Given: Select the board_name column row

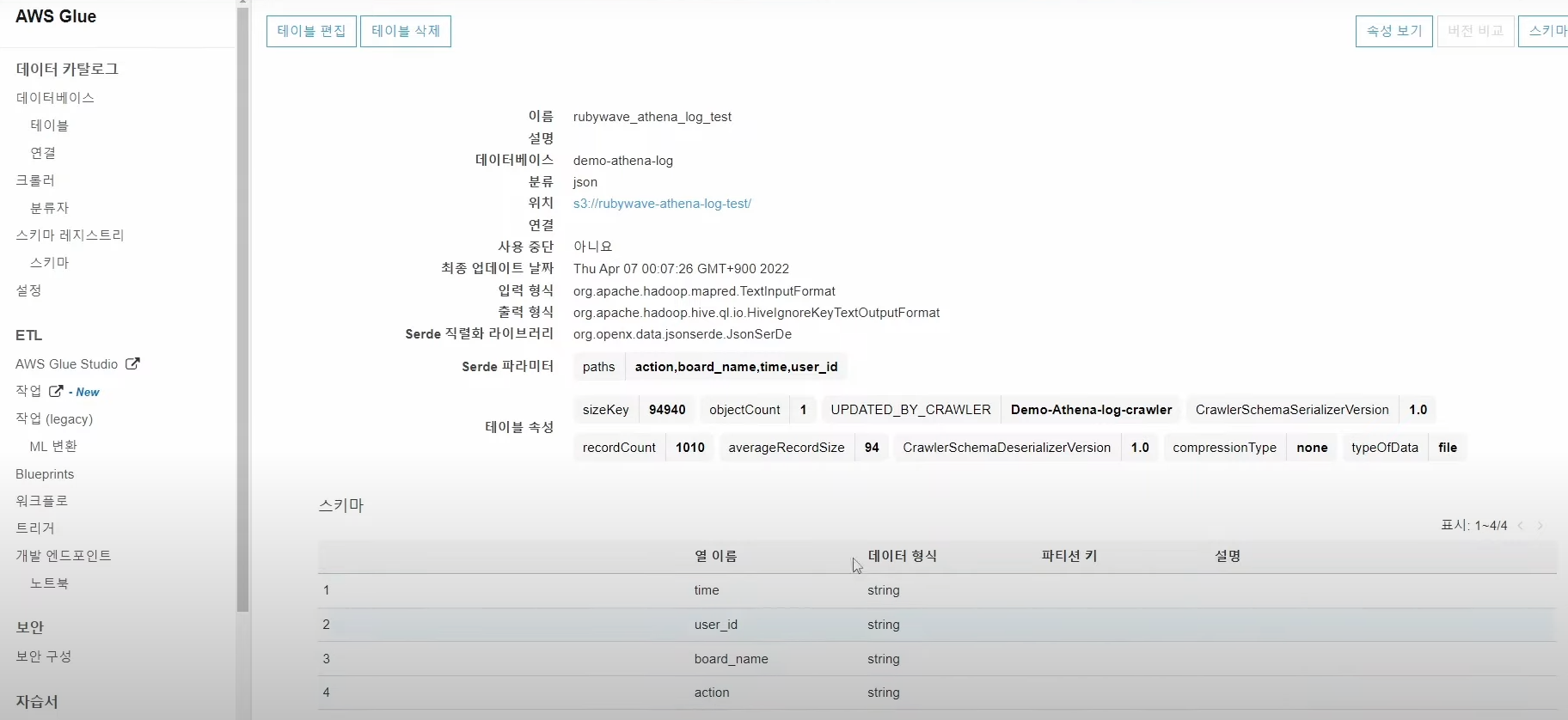Looking at the screenshot, I should pos(937,659).
